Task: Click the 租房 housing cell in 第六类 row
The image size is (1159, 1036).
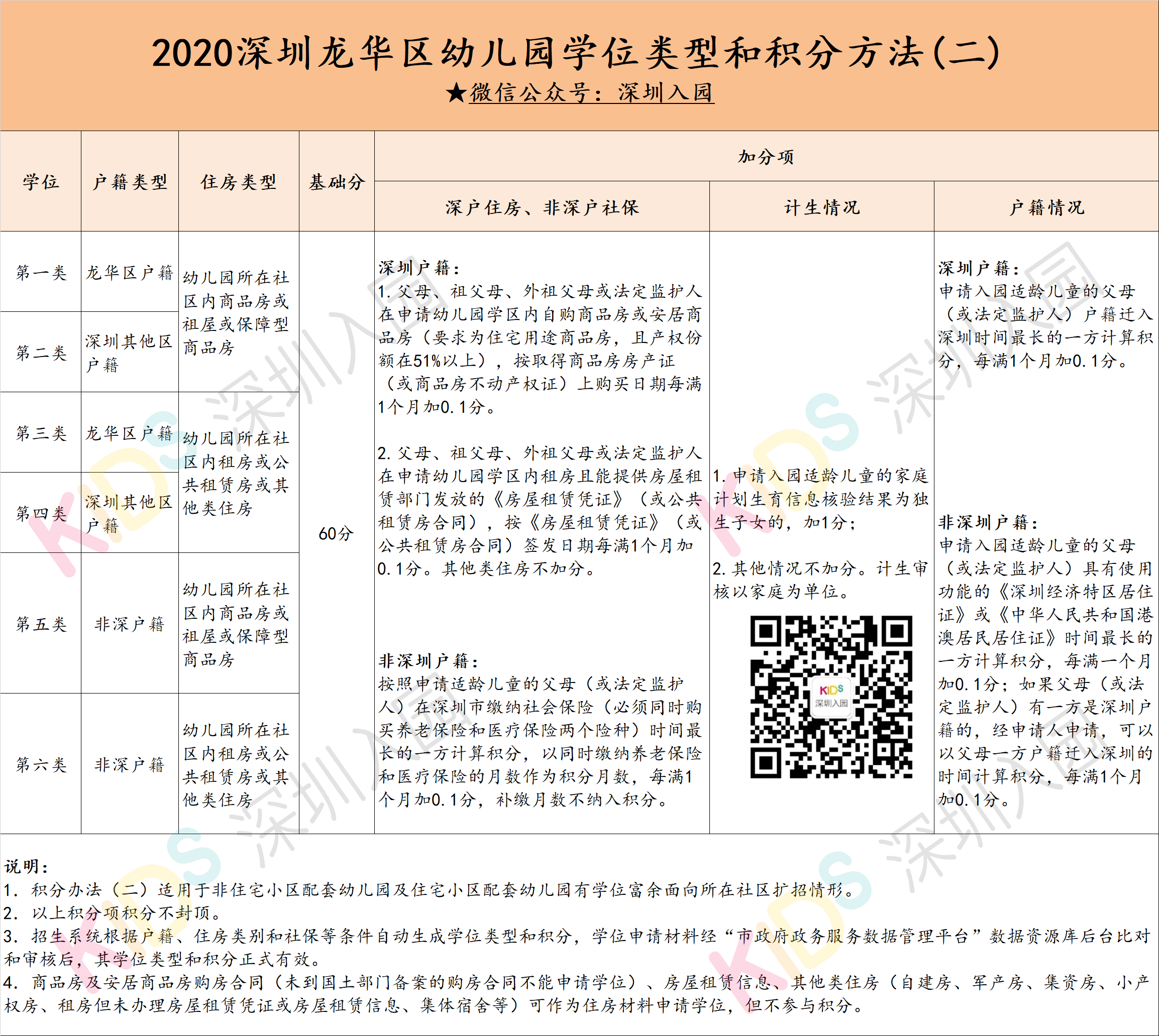Action: click(x=239, y=764)
